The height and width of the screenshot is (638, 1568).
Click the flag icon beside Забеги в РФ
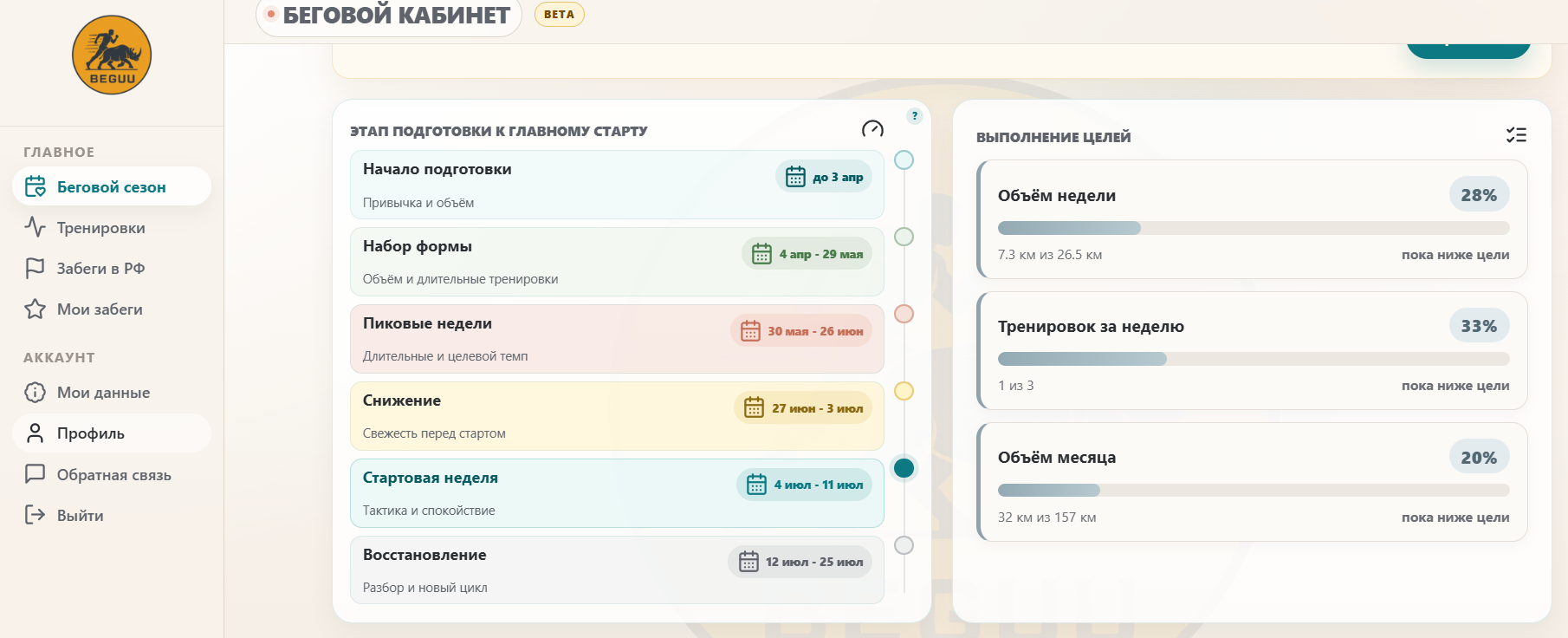click(x=36, y=268)
